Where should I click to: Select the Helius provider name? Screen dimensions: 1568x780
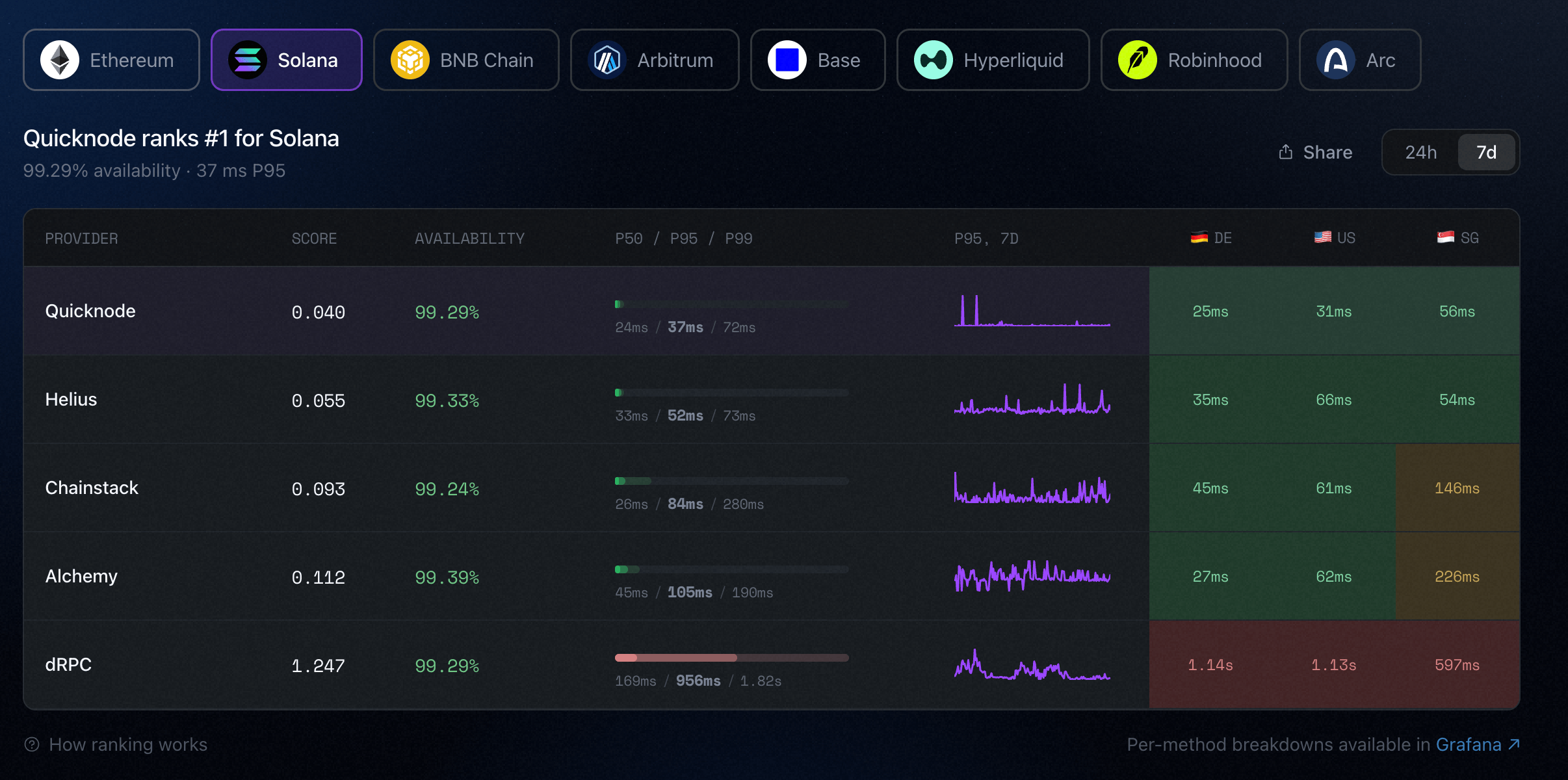click(x=71, y=399)
